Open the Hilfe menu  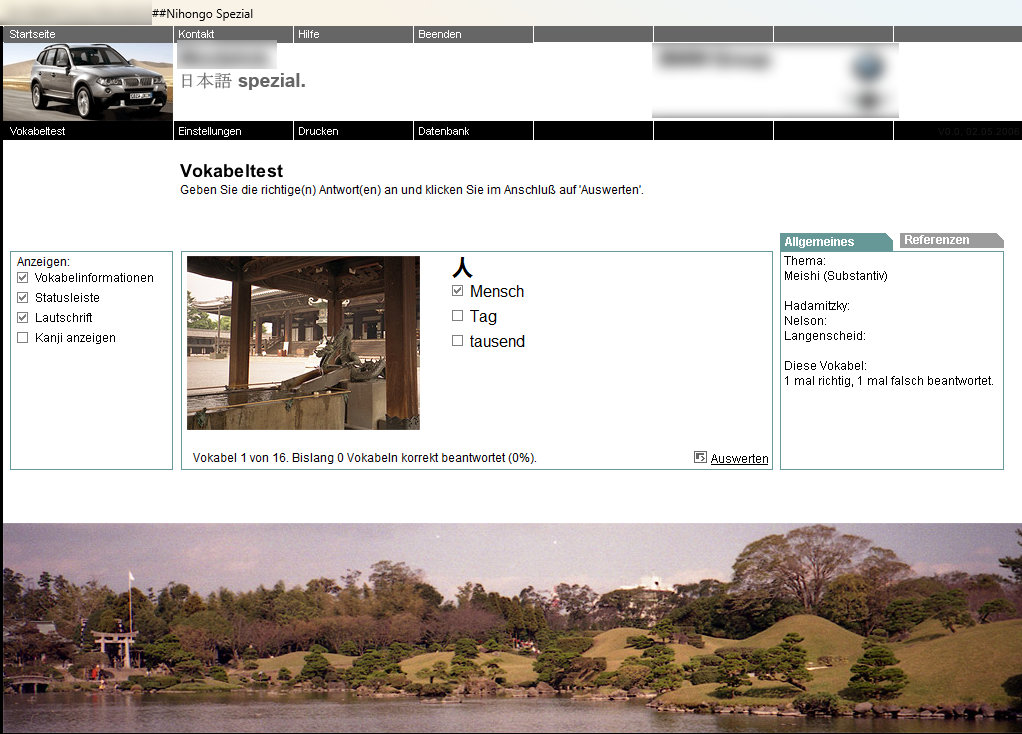[309, 34]
